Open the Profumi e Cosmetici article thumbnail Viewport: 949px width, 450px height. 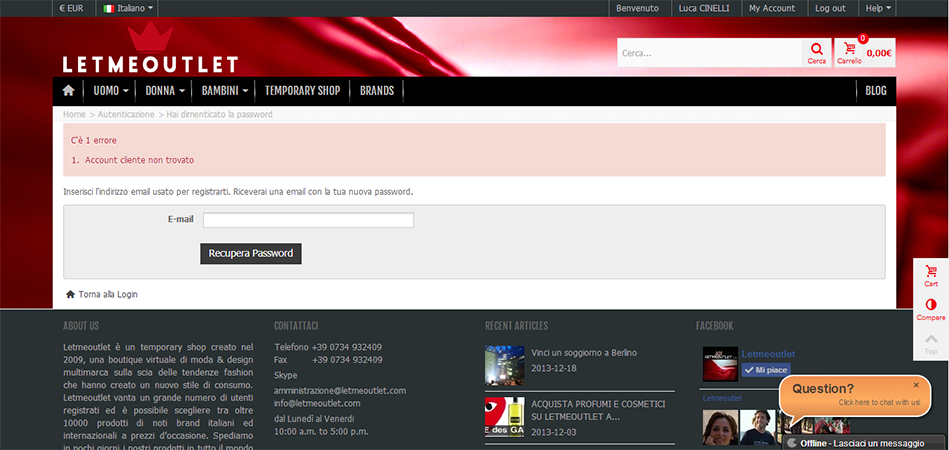click(504, 417)
